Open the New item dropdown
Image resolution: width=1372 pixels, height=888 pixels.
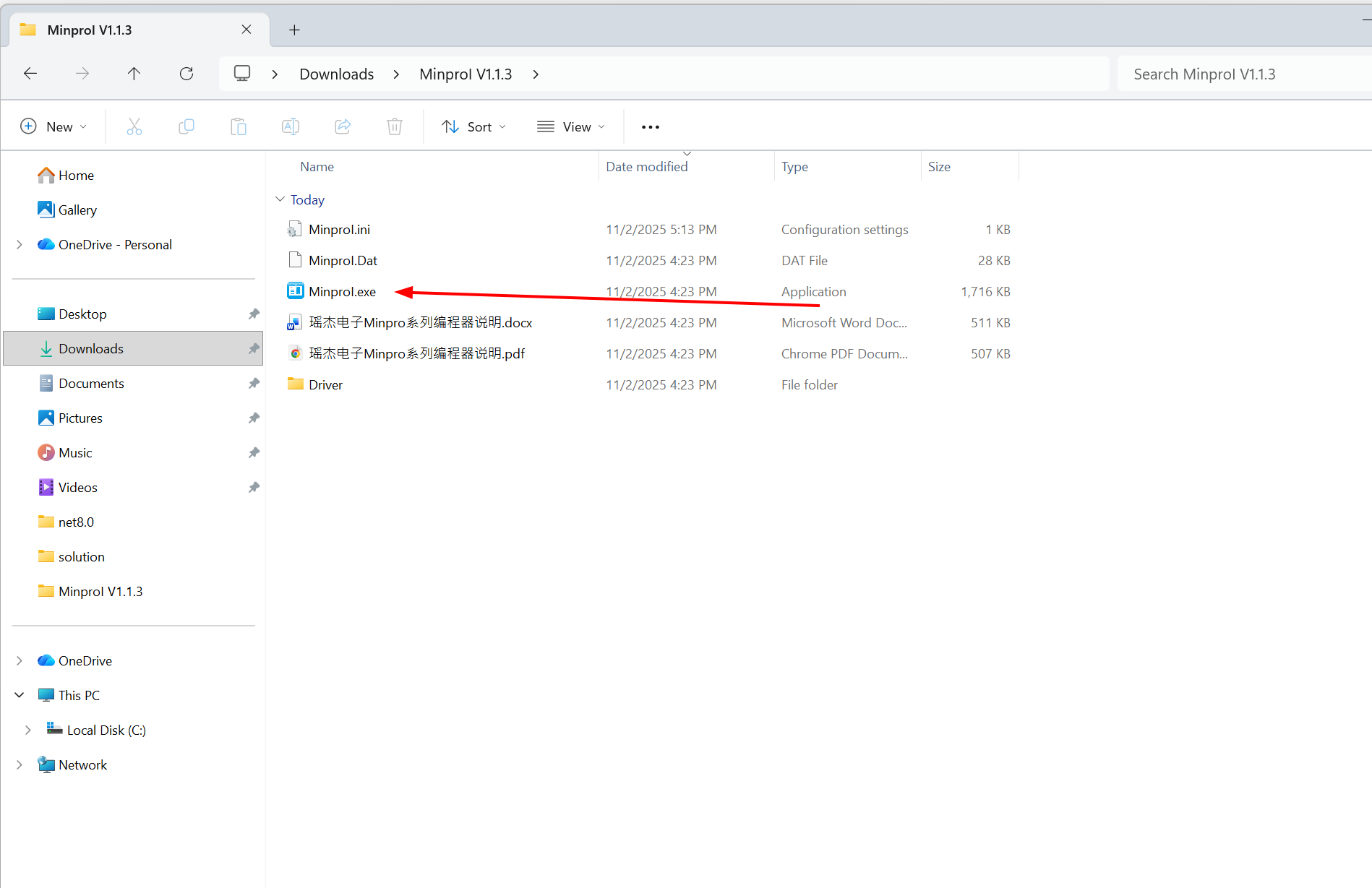[53, 127]
